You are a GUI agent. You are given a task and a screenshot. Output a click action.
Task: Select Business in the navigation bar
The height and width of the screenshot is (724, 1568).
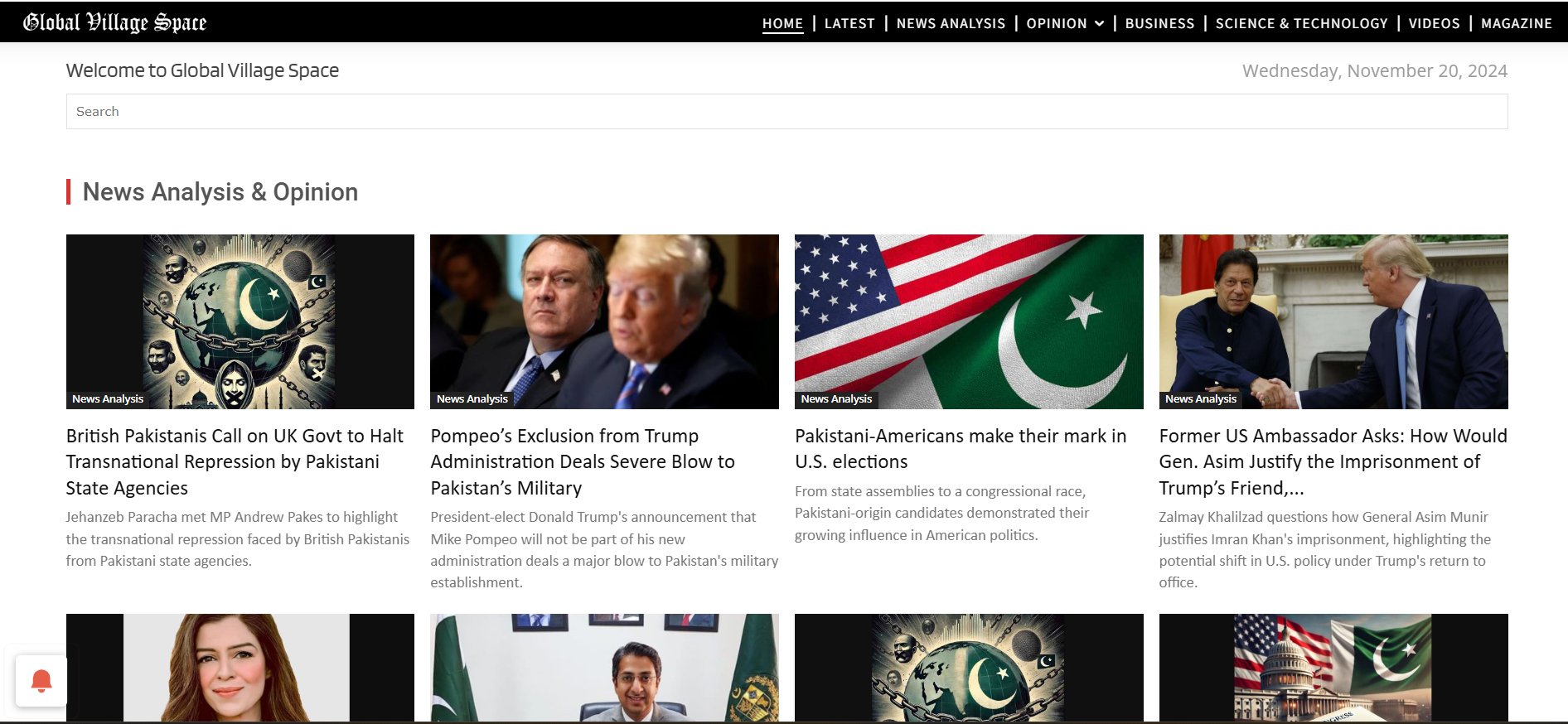(1159, 23)
